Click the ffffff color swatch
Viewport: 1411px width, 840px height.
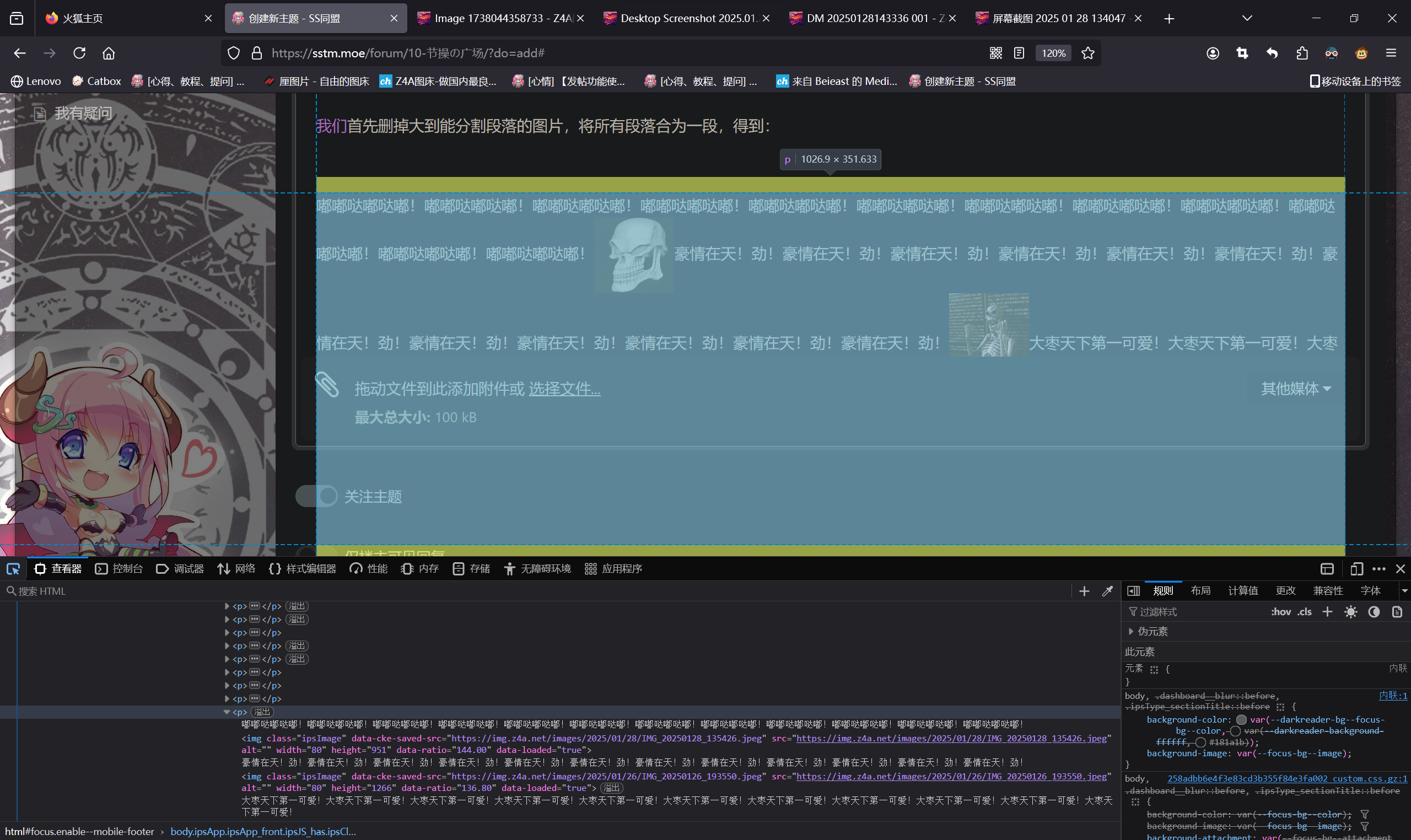tap(1235, 731)
